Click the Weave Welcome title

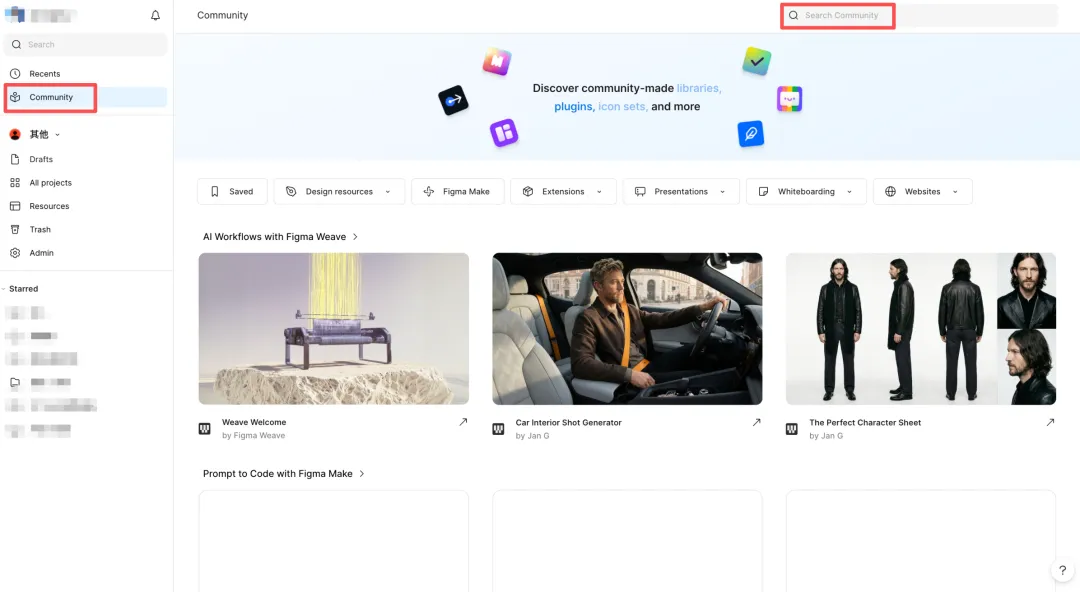[253, 422]
